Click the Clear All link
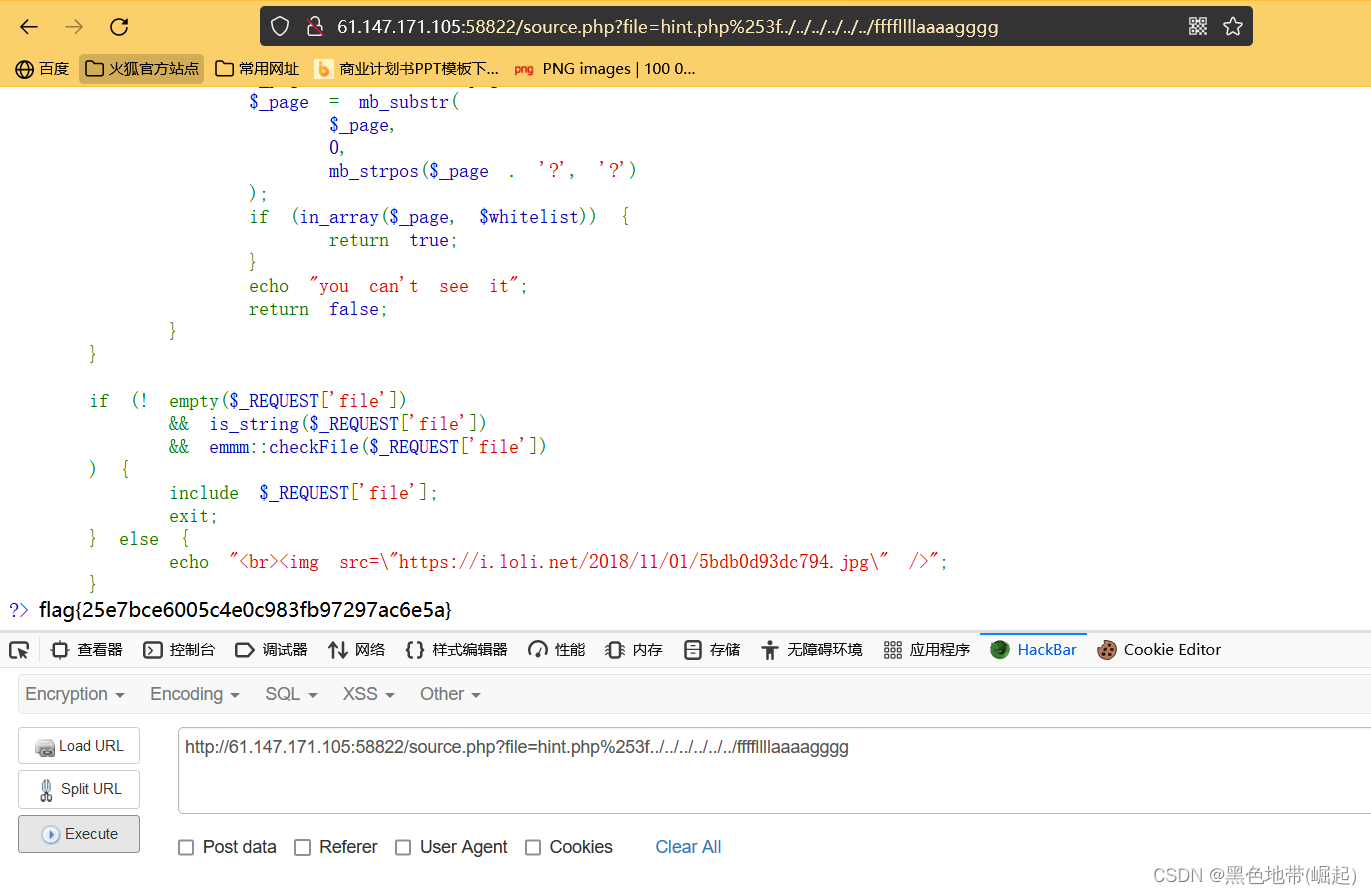1371x895 pixels. pyautogui.click(x=688, y=847)
